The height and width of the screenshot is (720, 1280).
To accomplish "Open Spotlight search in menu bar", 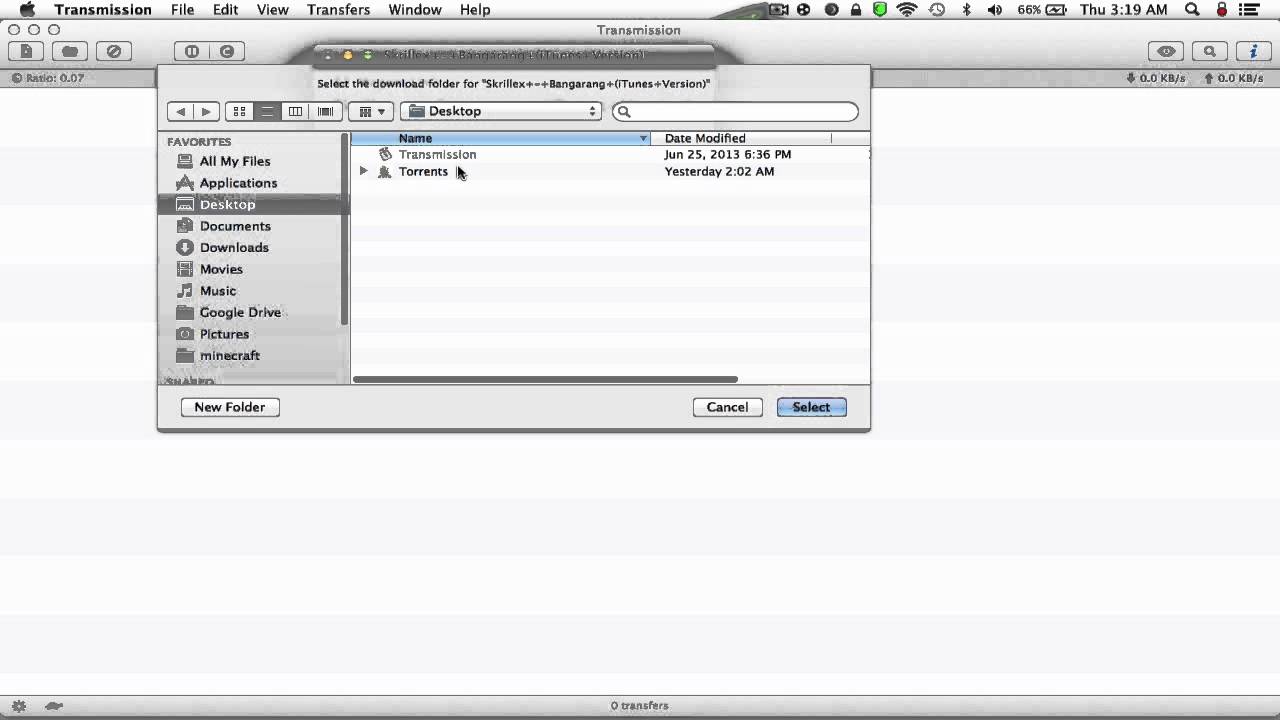I will pyautogui.click(x=1192, y=10).
